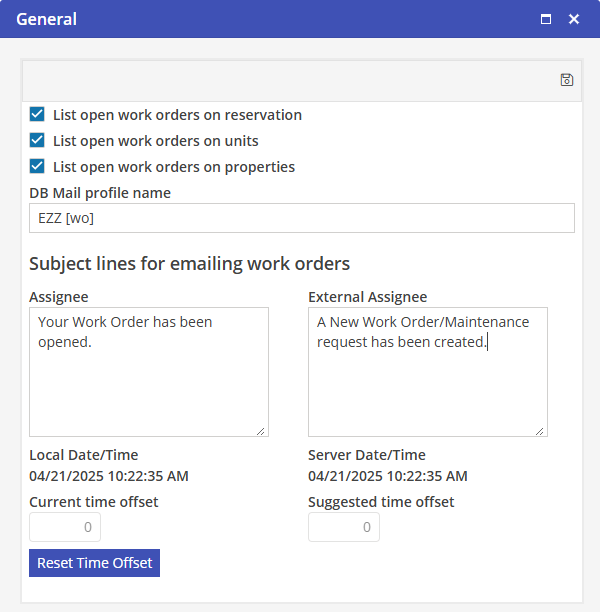Grab the External Assignee text area resize handle
Viewport: 600px width, 612px height.
(541, 431)
